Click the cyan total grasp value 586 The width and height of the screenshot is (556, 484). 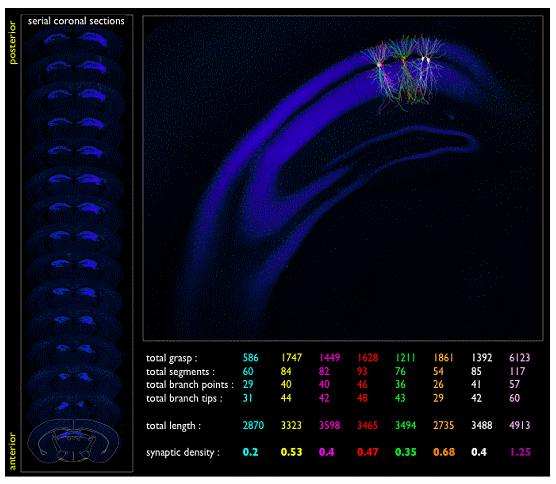[x=251, y=357]
